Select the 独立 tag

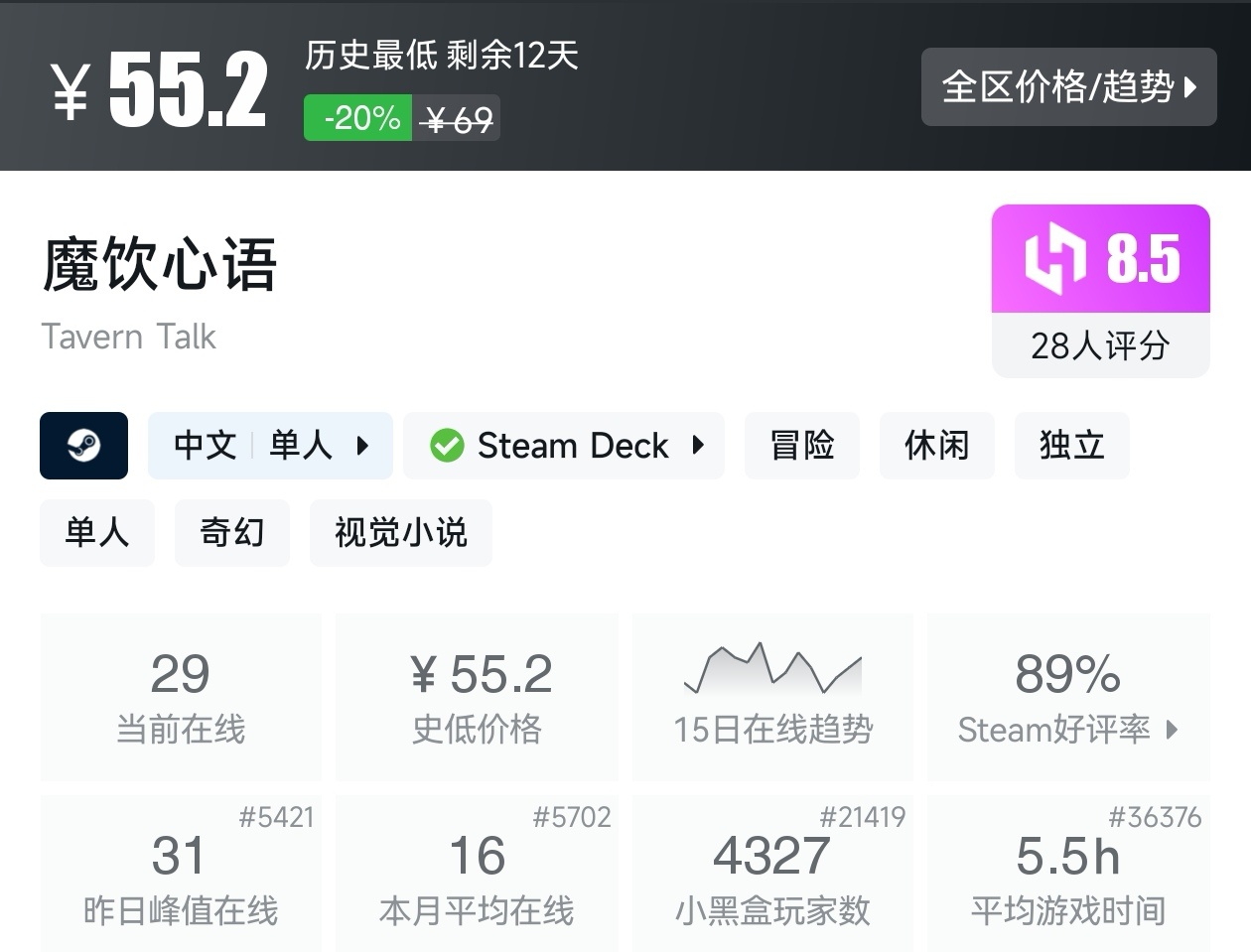pos(1071,446)
